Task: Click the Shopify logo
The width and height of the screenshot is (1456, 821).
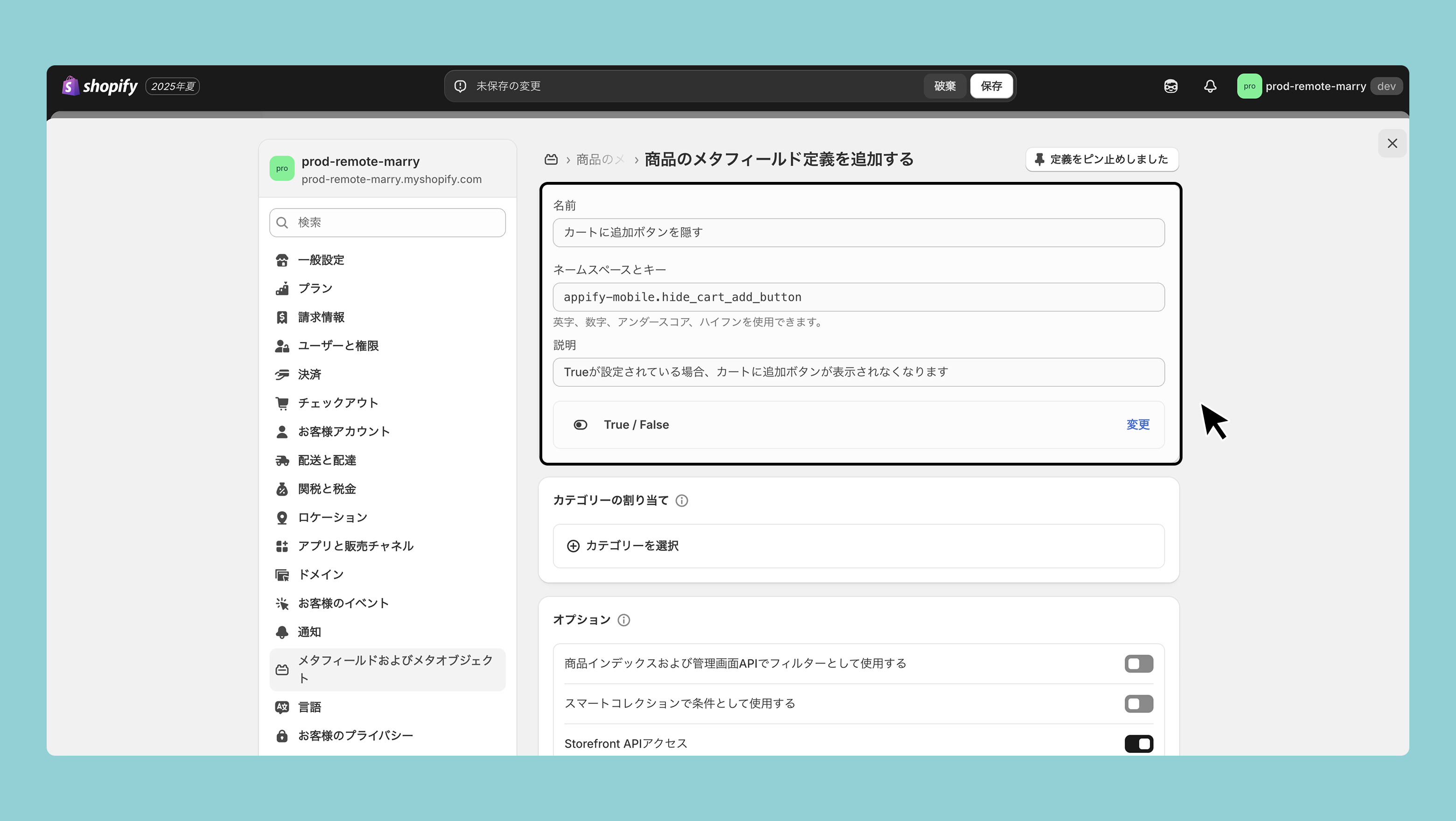Action: click(x=100, y=86)
